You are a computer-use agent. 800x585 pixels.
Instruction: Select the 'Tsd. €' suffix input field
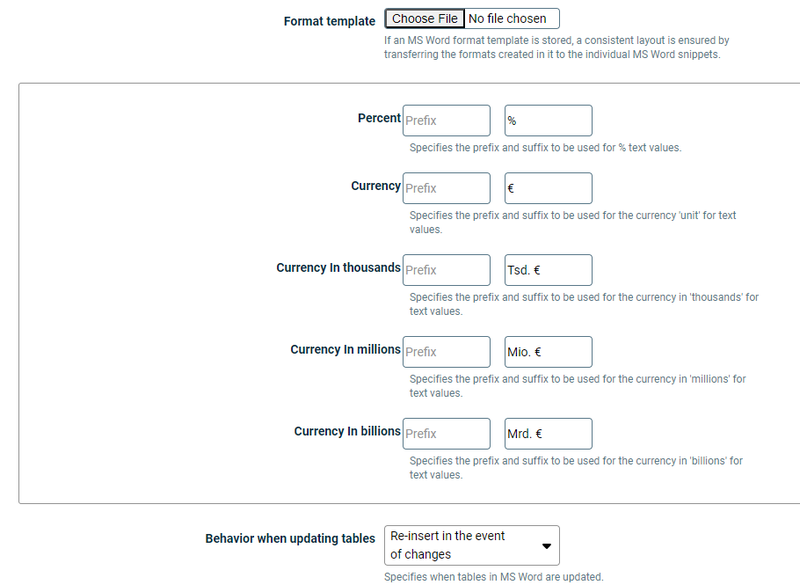(x=548, y=269)
